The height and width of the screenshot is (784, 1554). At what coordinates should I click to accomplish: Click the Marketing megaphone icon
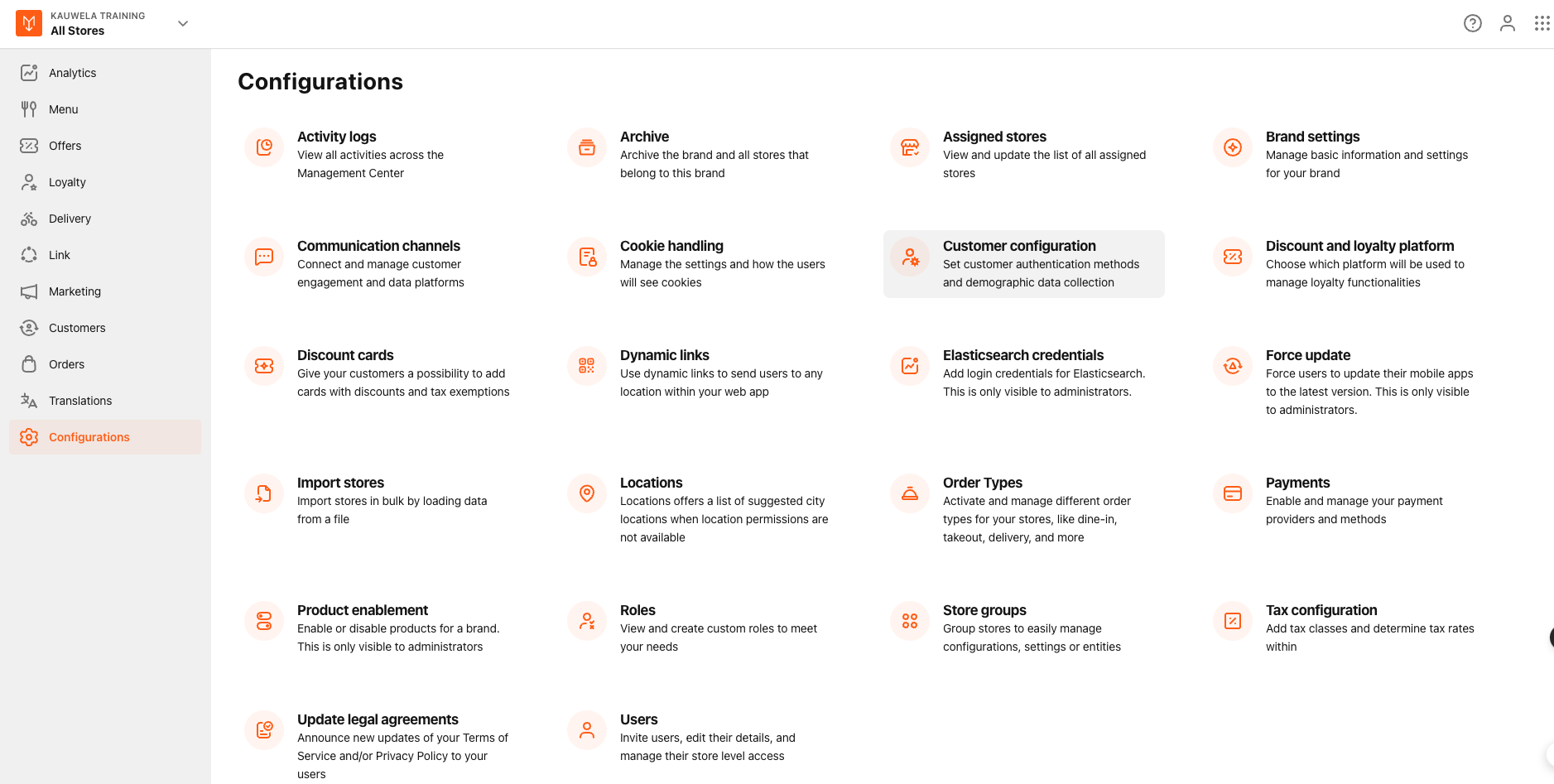tap(29, 291)
